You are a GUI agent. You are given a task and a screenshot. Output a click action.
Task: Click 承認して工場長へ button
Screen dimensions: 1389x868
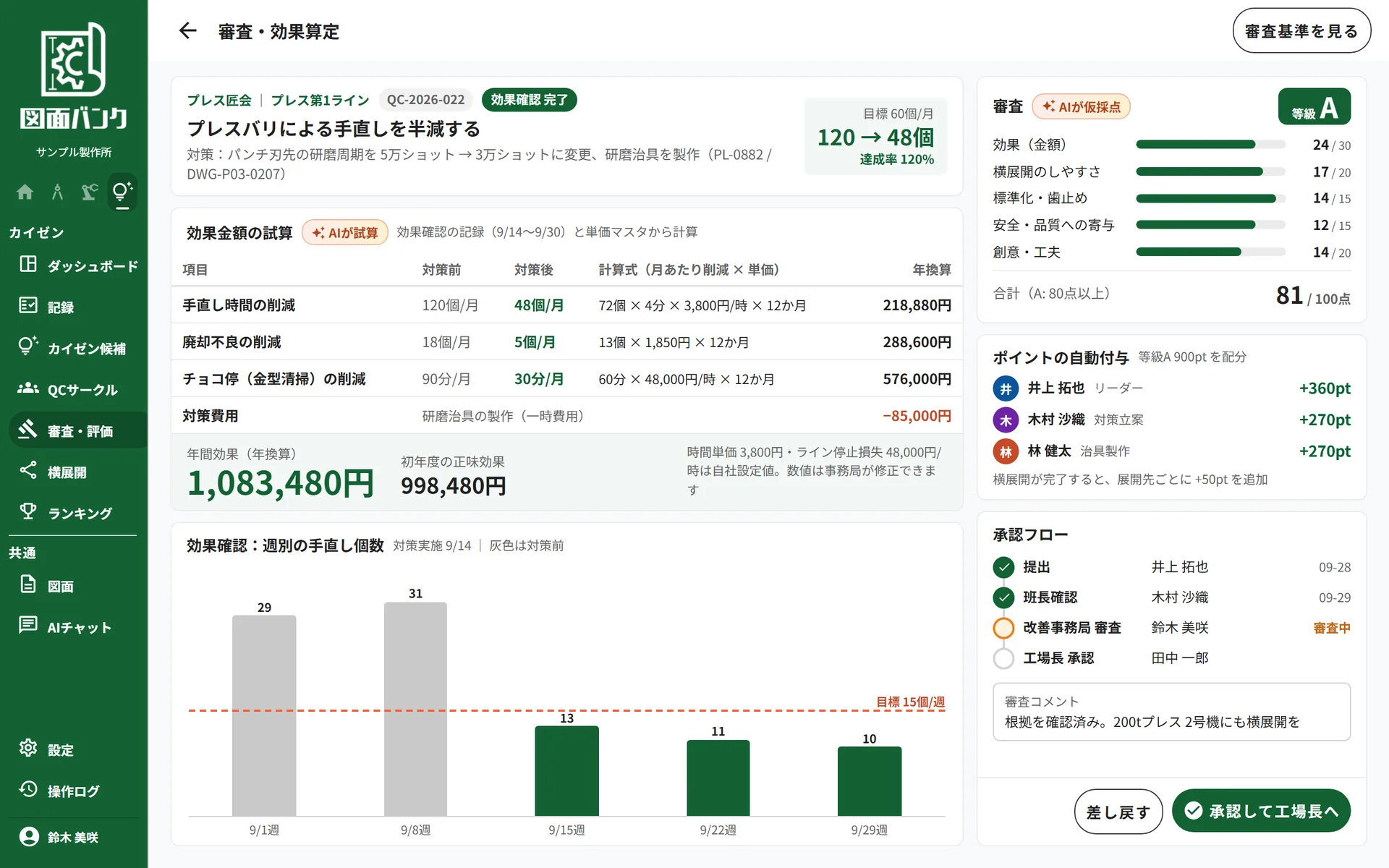(x=1261, y=811)
